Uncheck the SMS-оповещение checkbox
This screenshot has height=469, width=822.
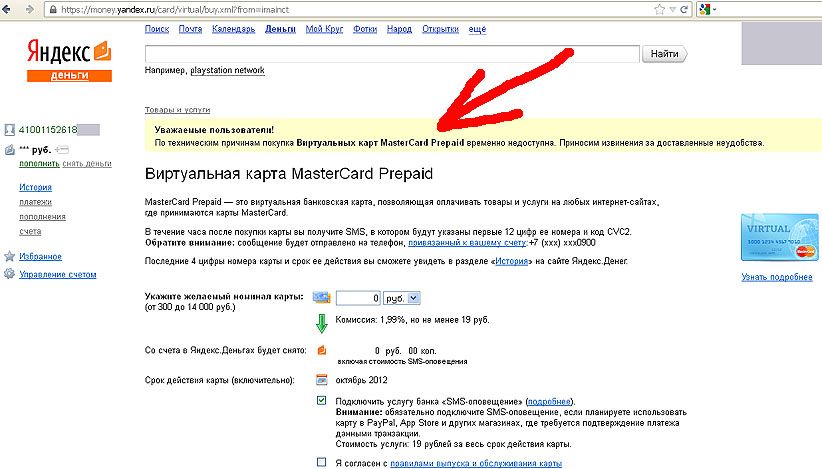pos(321,400)
